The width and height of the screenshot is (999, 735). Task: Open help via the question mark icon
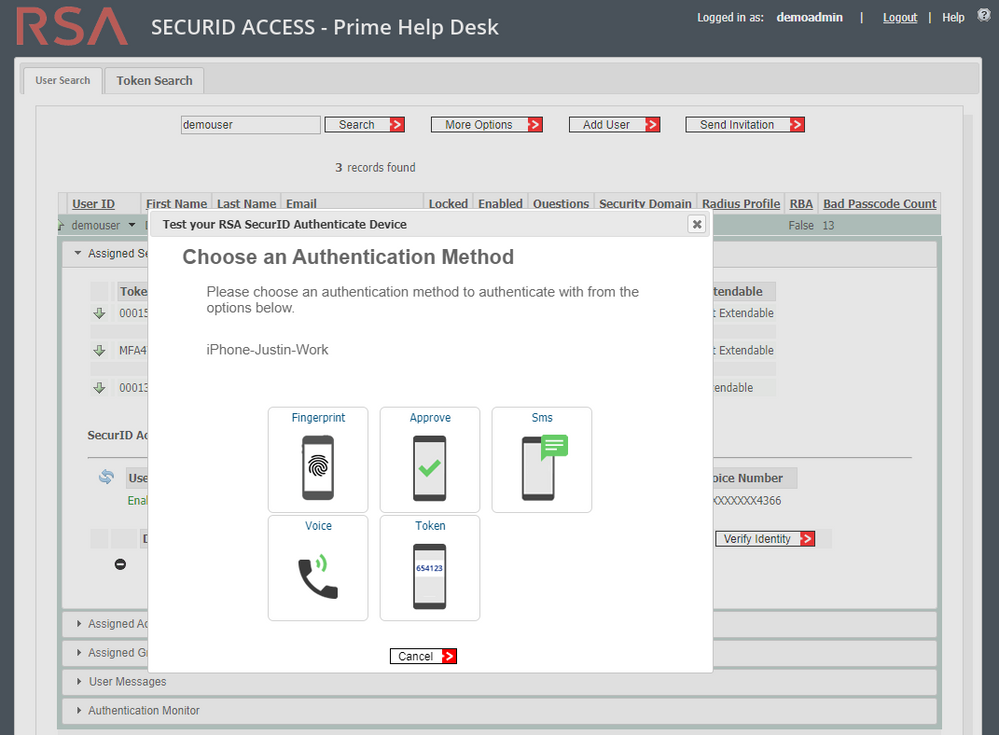(983, 14)
